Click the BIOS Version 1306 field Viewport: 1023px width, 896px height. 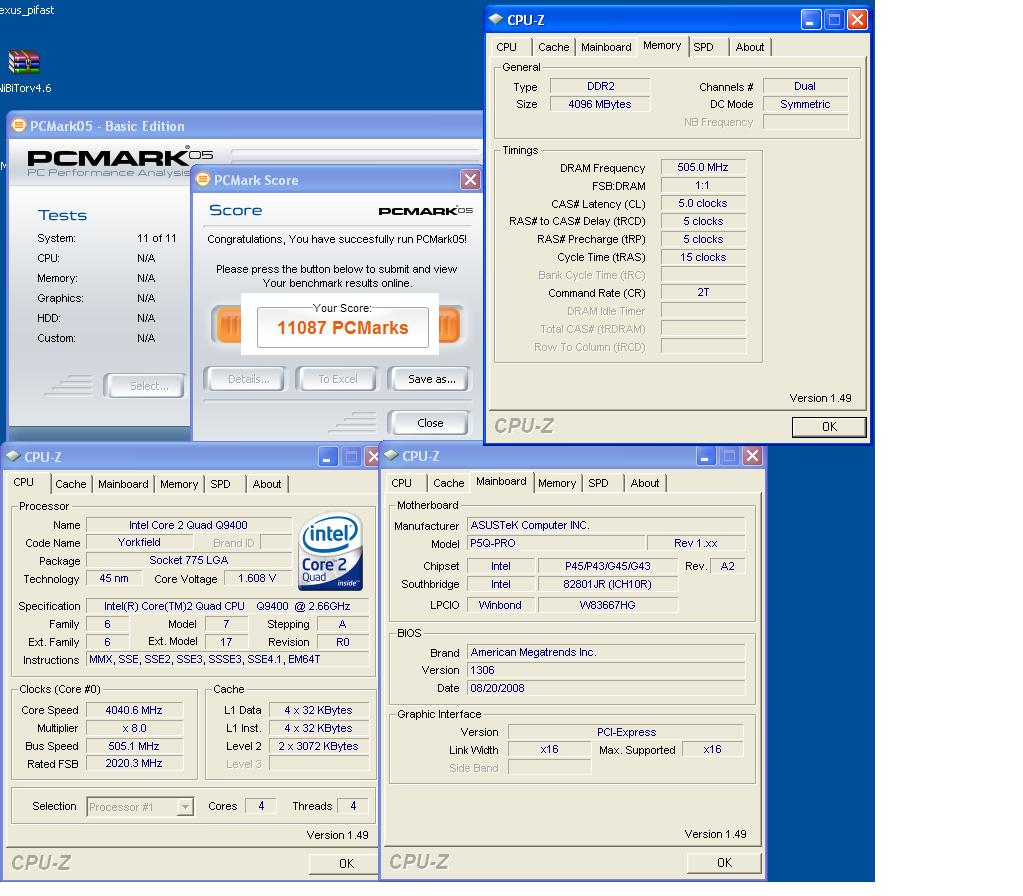point(606,670)
